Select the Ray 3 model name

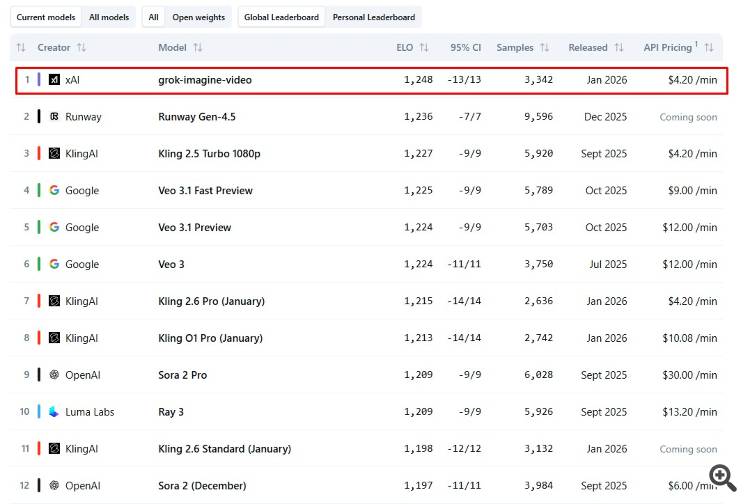(171, 412)
